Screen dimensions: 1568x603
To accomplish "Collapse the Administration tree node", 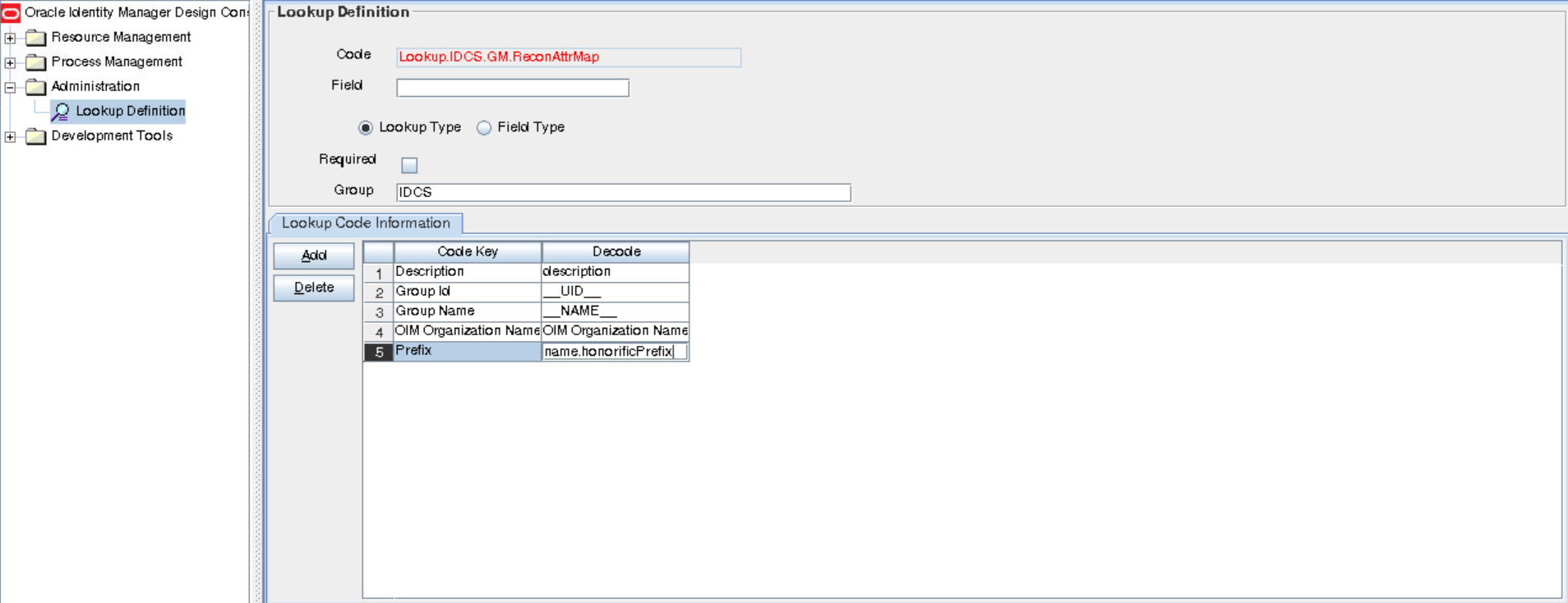I will tap(10, 87).
